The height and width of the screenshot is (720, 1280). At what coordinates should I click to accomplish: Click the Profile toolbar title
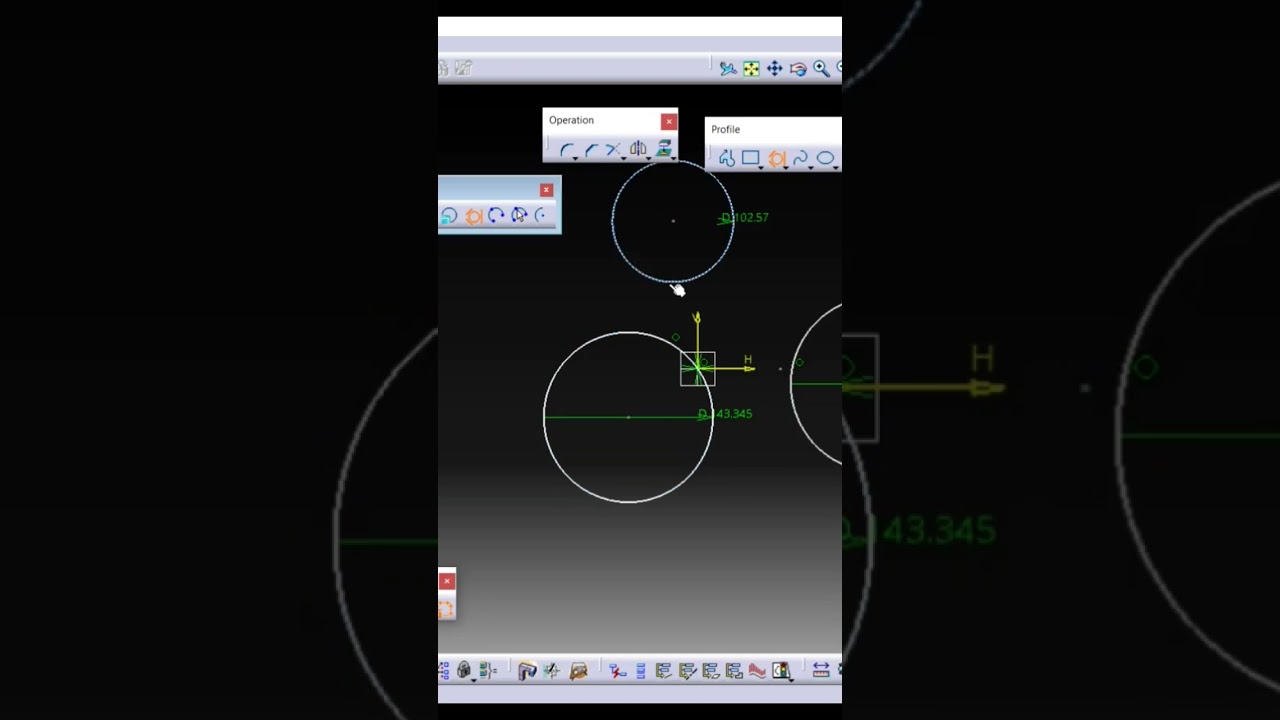pyautogui.click(x=725, y=129)
